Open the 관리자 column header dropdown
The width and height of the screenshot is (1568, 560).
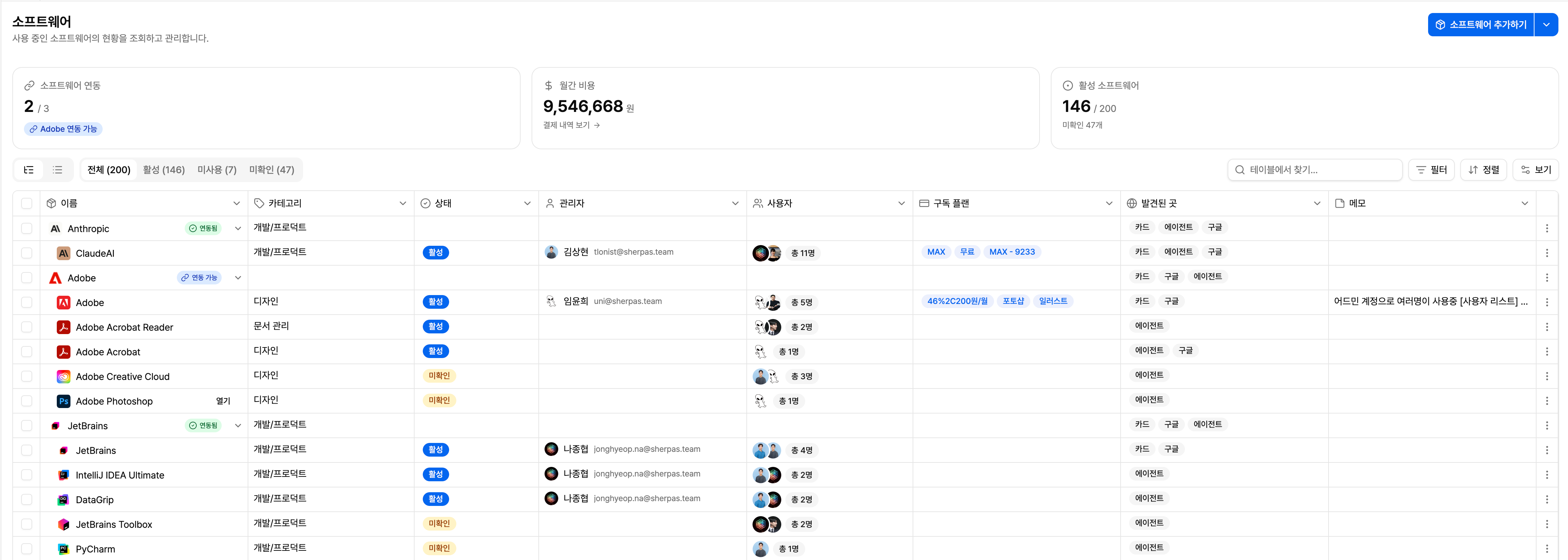tap(735, 204)
